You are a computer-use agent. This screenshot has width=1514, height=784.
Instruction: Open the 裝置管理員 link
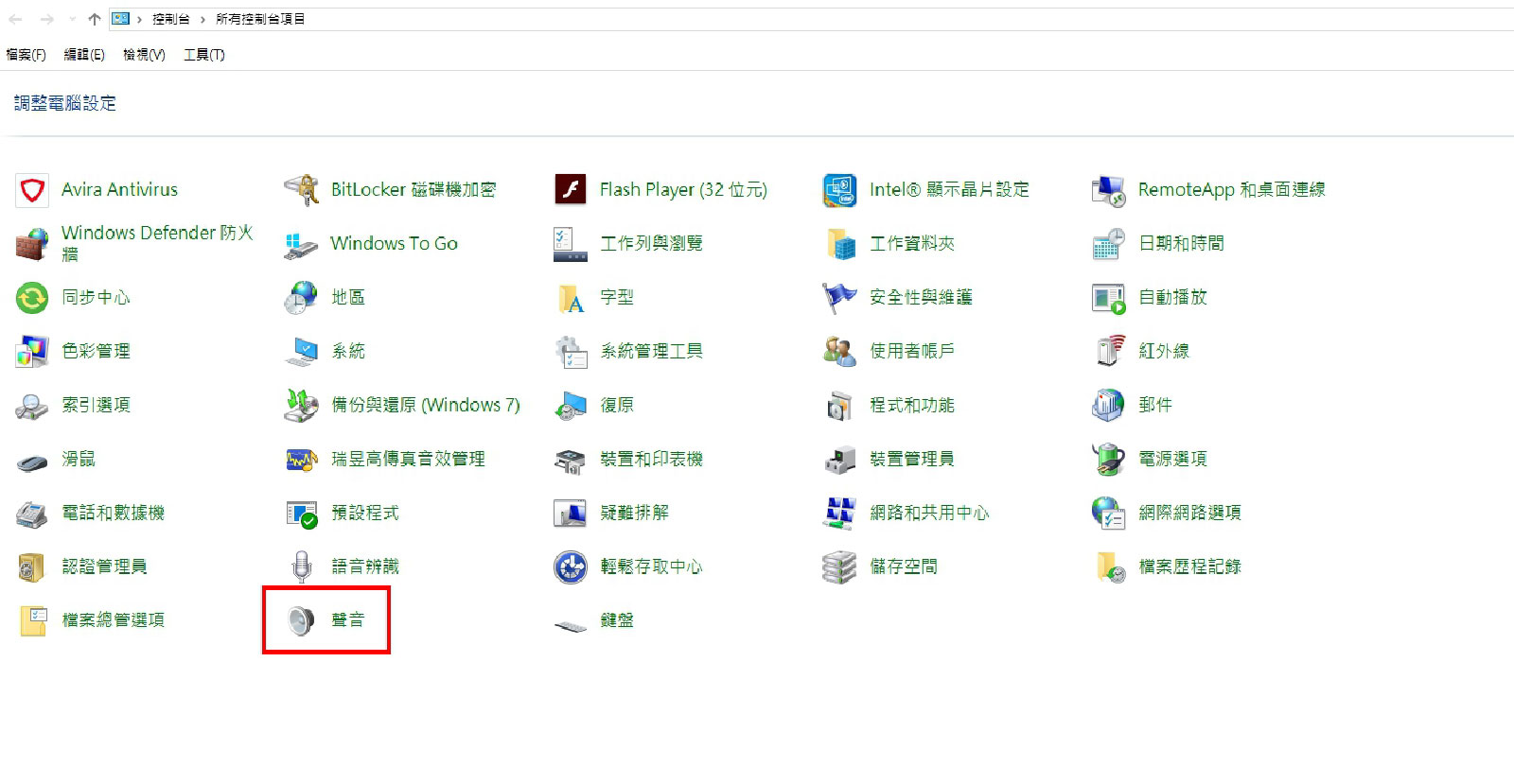click(x=912, y=459)
